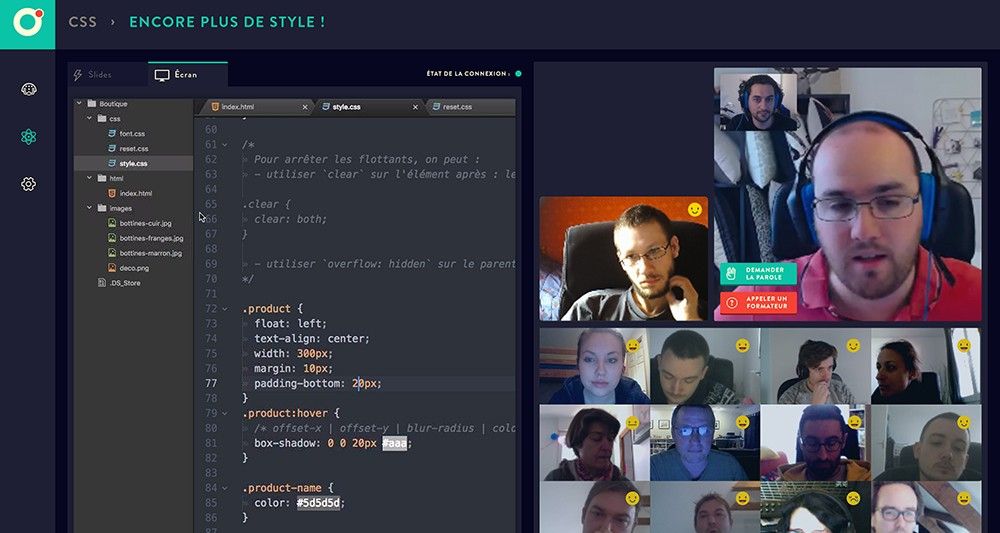The width and height of the screenshot is (1000, 533).
Task: Click the 'clear: both;' code line
Action: [290, 219]
